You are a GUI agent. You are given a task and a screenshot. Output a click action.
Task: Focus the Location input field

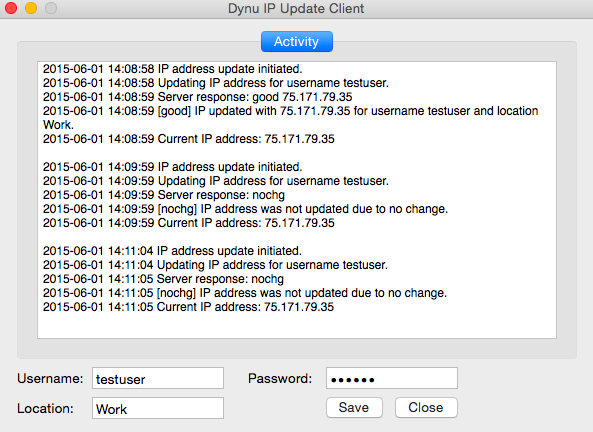coord(158,408)
